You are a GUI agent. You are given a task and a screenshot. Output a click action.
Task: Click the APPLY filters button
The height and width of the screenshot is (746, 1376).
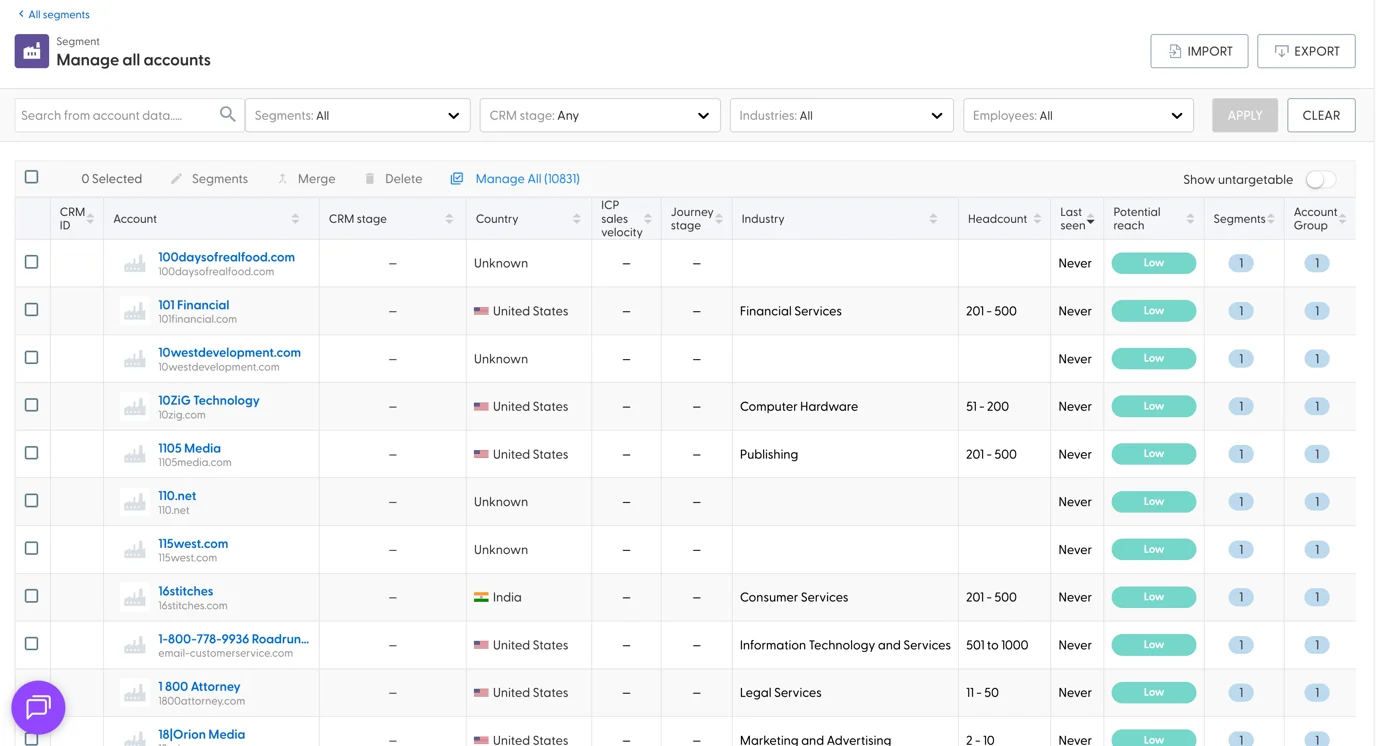pyautogui.click(x=1245, y=115)
